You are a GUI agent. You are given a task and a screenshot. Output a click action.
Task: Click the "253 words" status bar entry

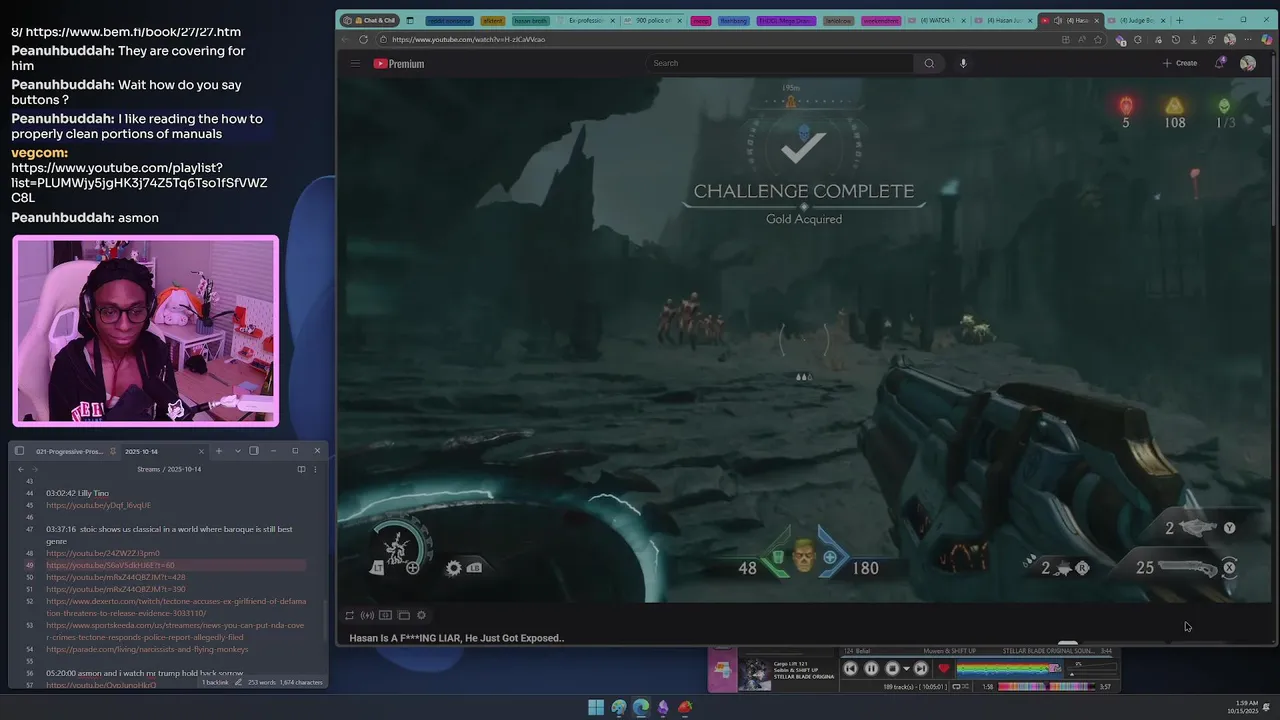pos(261,682)
